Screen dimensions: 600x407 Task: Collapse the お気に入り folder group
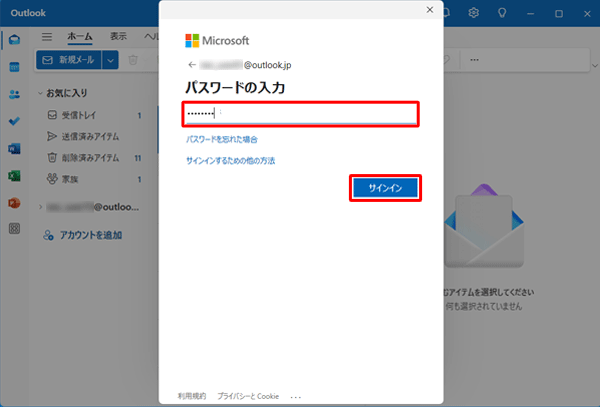[40, 93]
